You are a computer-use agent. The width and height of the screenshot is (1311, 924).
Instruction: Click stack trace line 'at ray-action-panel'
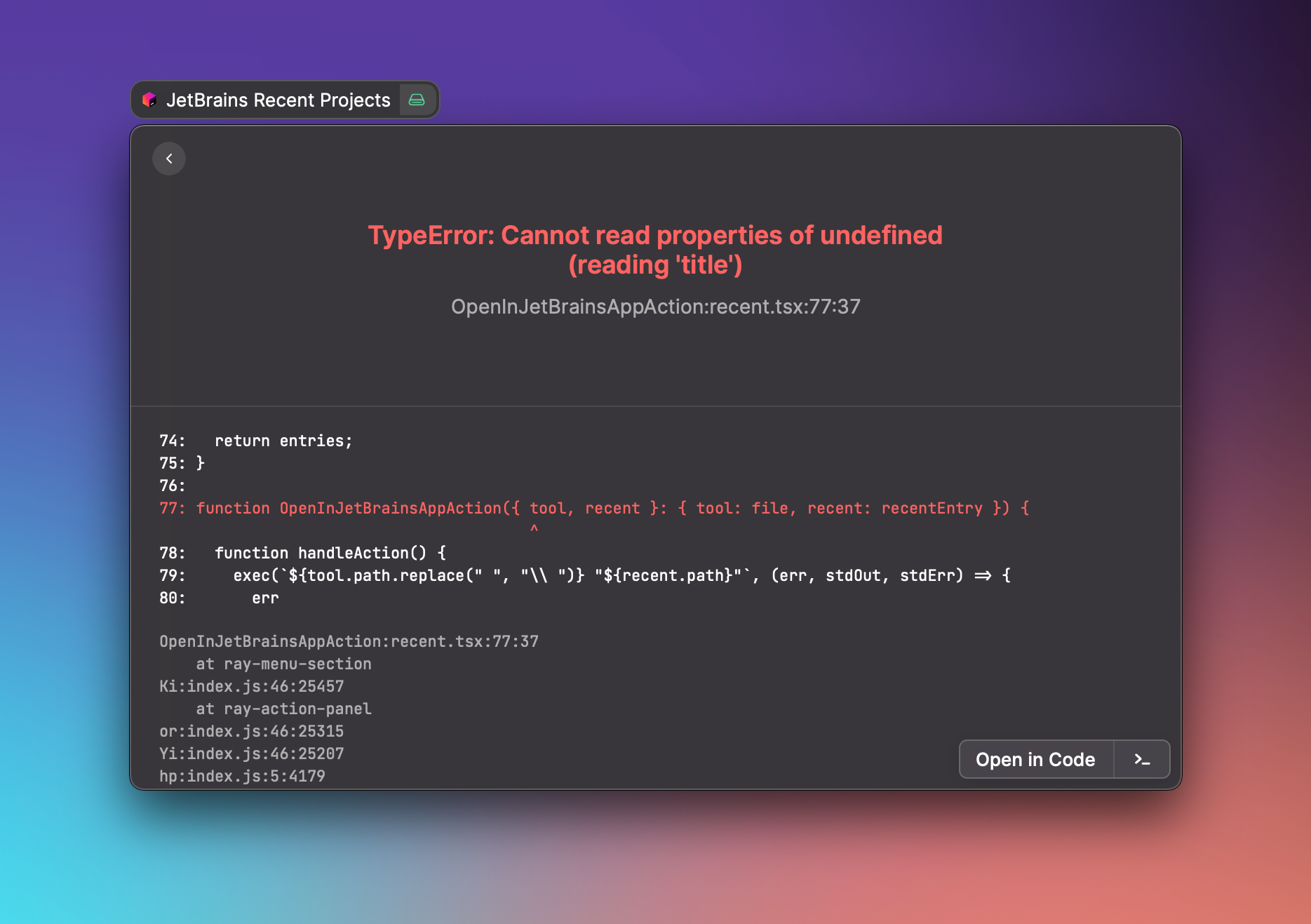tap(283, 709)
